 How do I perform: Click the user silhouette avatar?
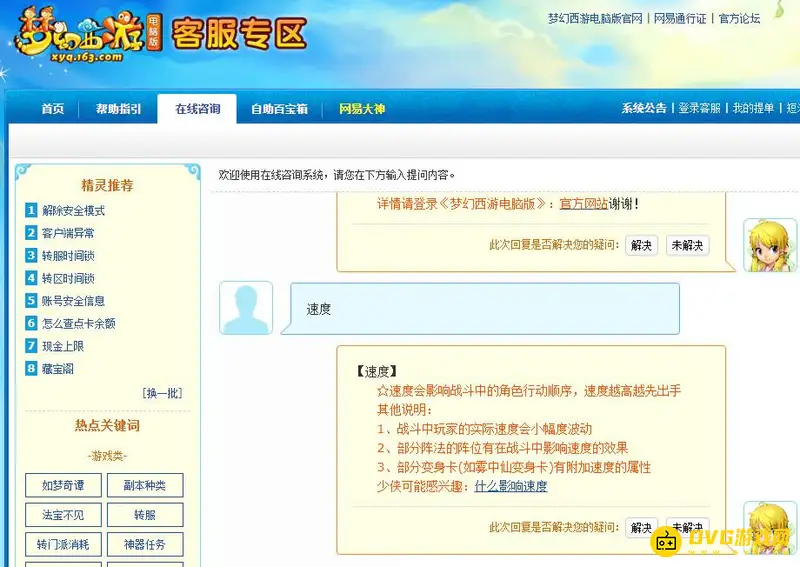246,308
